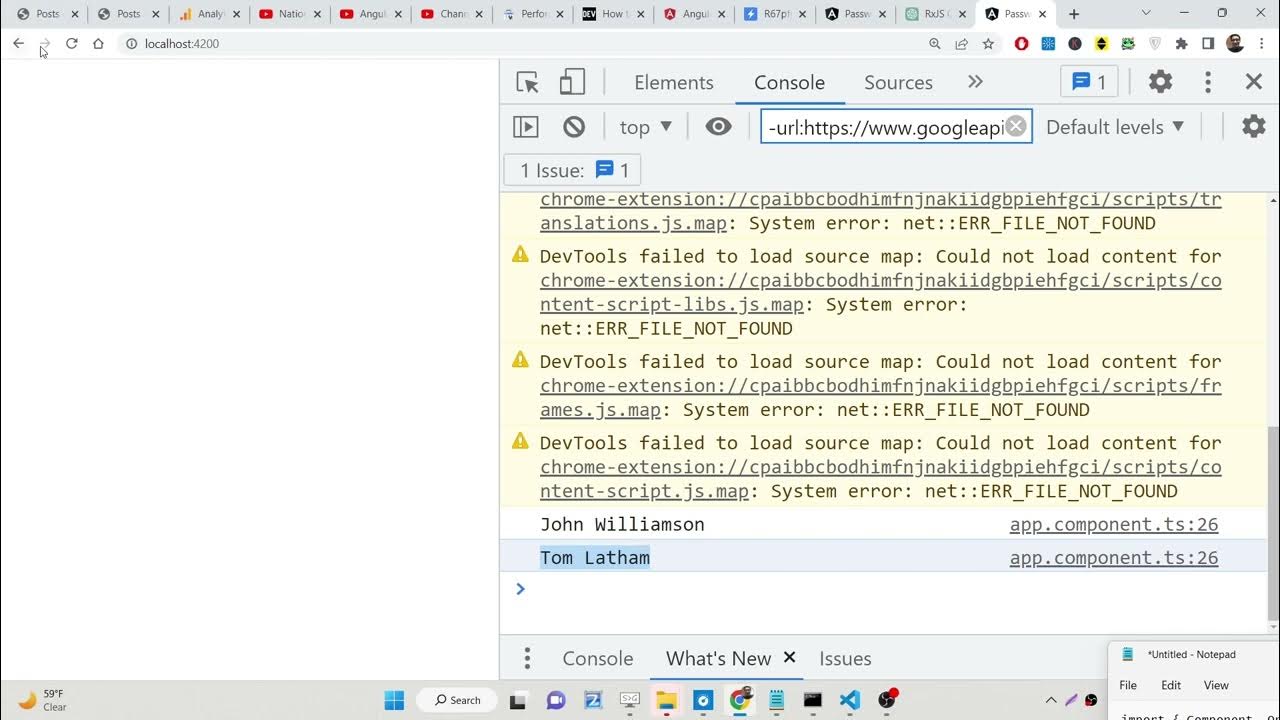Reload the localhost page
The image size is (1280, 720).
[72, 43]
